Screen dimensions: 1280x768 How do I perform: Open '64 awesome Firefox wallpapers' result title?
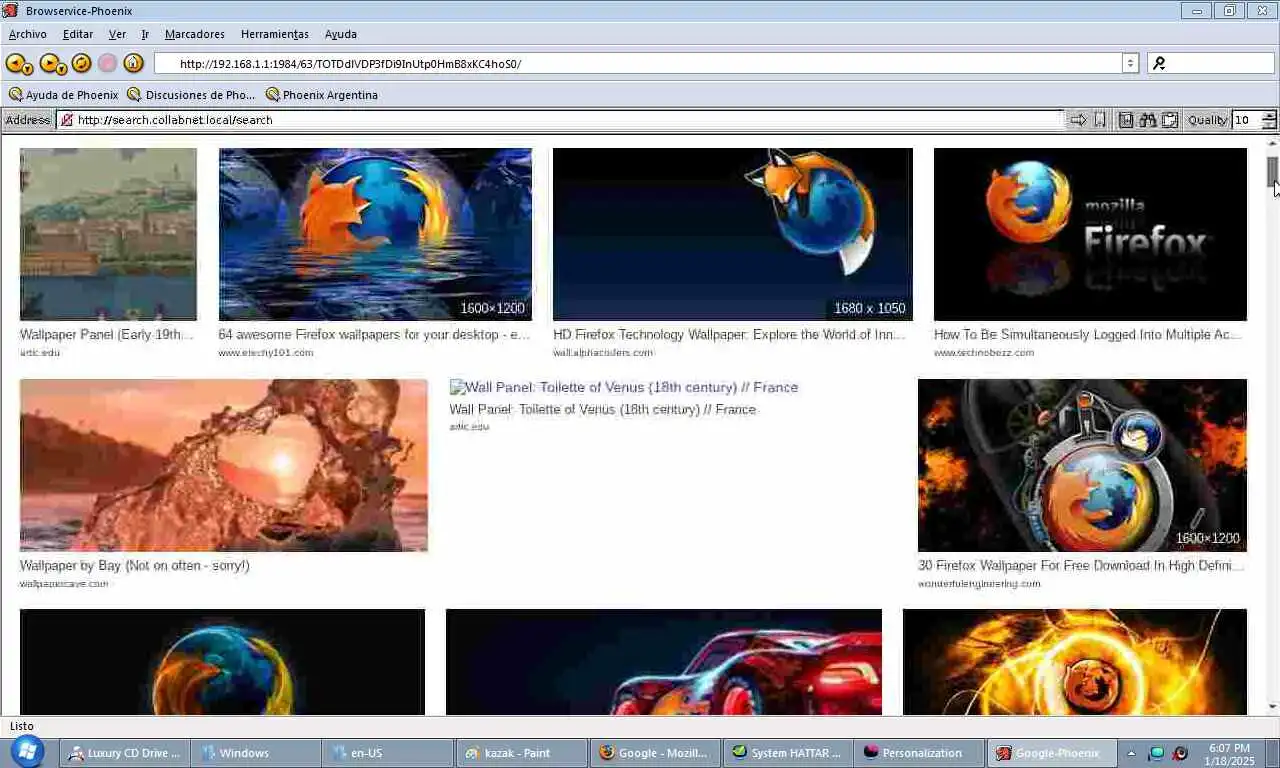pyautogui.click(x=374, y=334)
